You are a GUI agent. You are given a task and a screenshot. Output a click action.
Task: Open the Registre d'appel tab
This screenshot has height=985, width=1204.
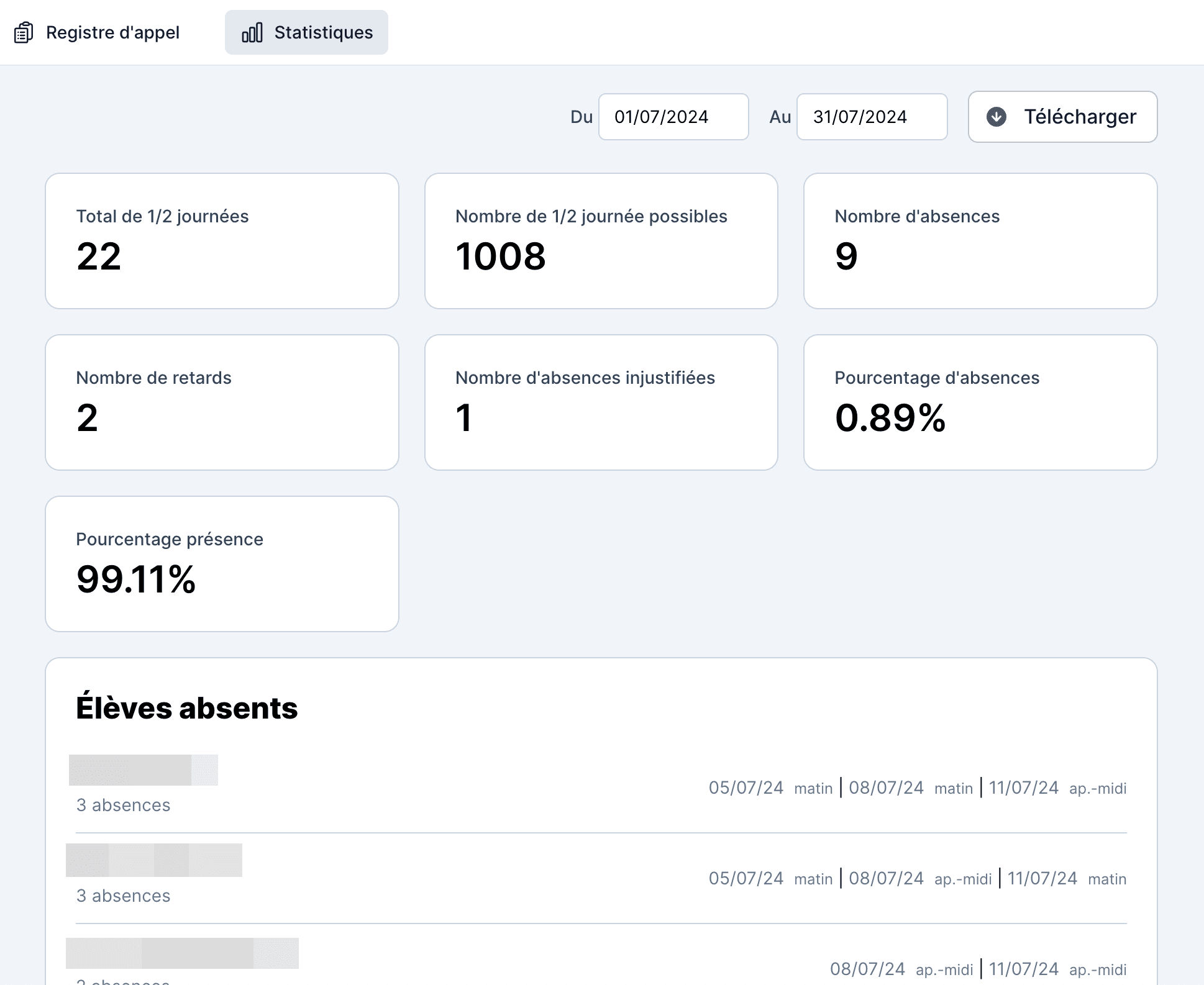coord(97,32)
